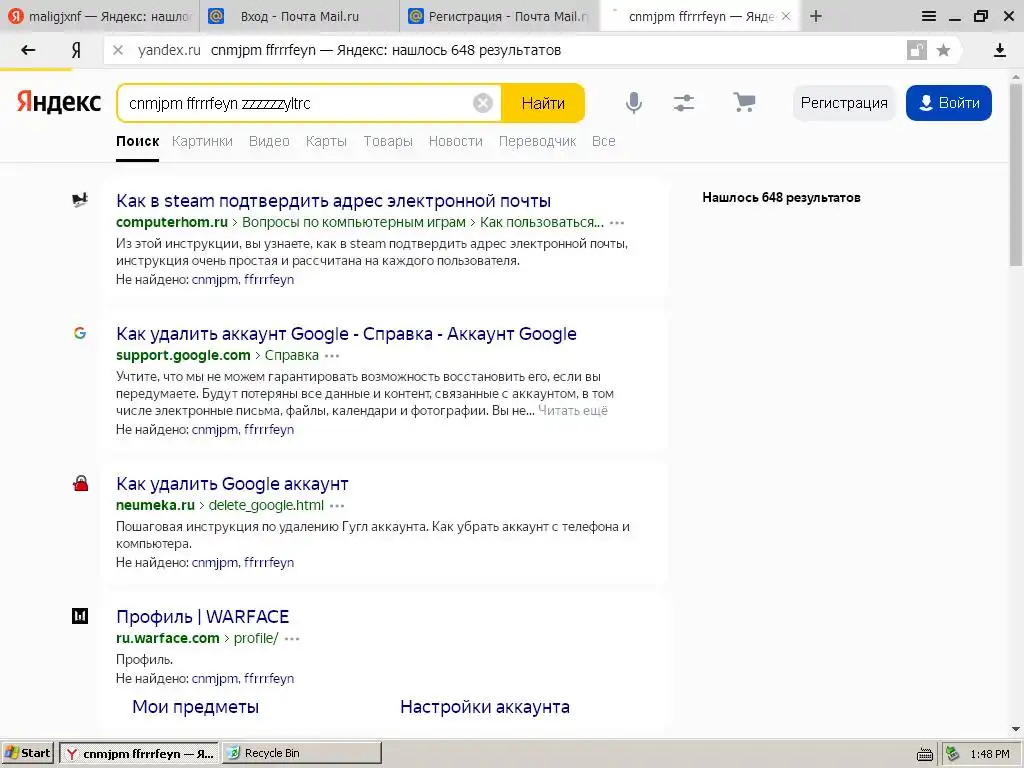Open more options dots for ru.warface.com result
1024x768 pixels.
click(x=292, y=639)
